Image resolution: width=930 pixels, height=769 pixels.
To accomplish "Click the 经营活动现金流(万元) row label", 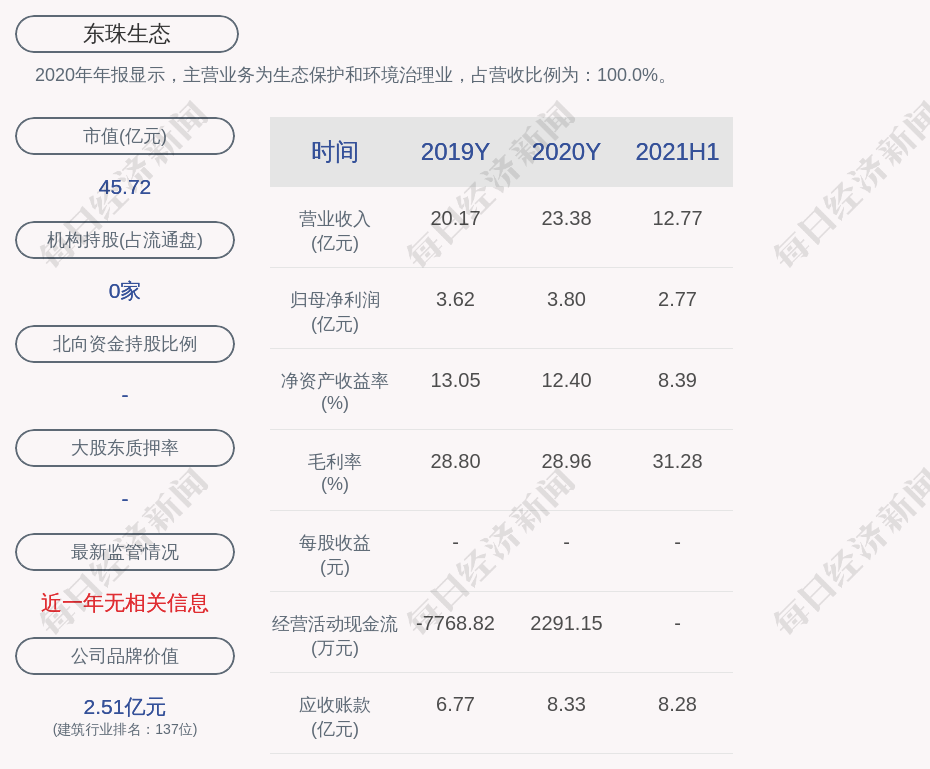I will (x=335, y=636).
